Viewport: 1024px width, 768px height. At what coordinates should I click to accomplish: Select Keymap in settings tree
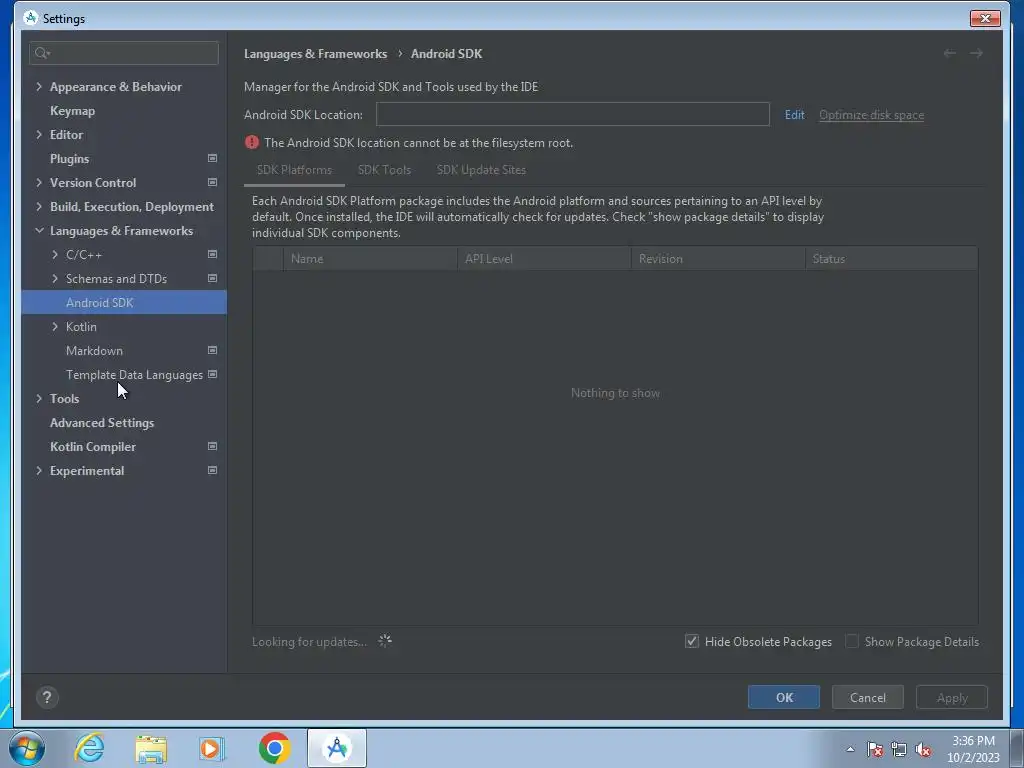pyautogui.click(x=72, y=111)
